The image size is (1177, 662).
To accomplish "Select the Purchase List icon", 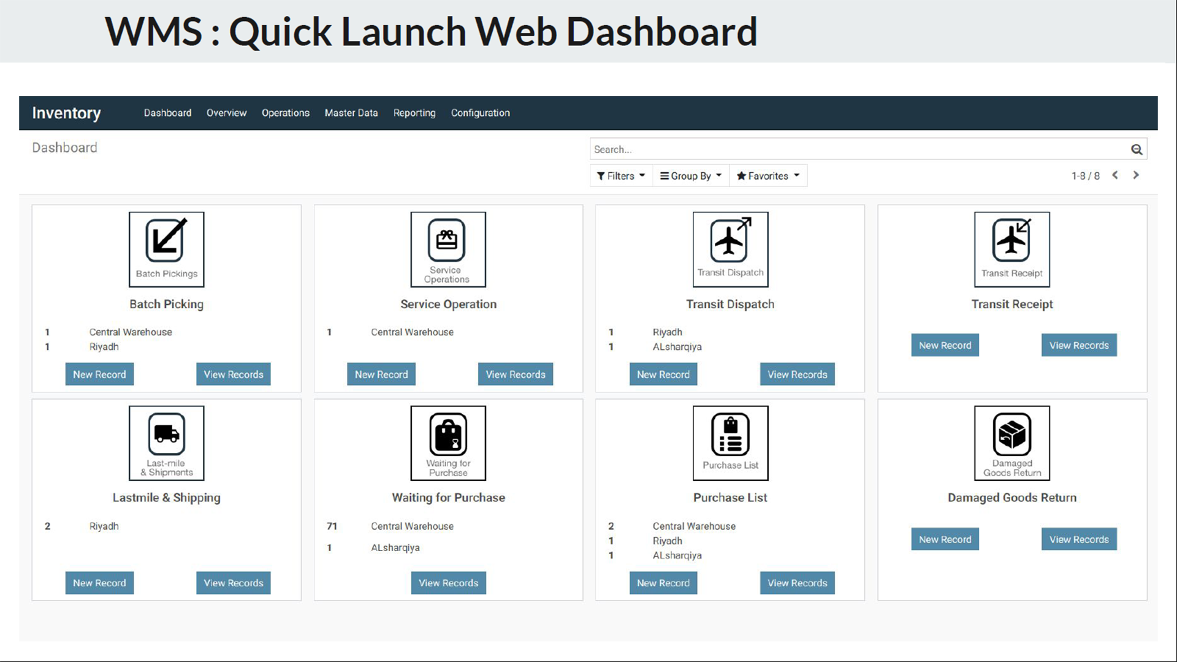I will pos(730,443).
